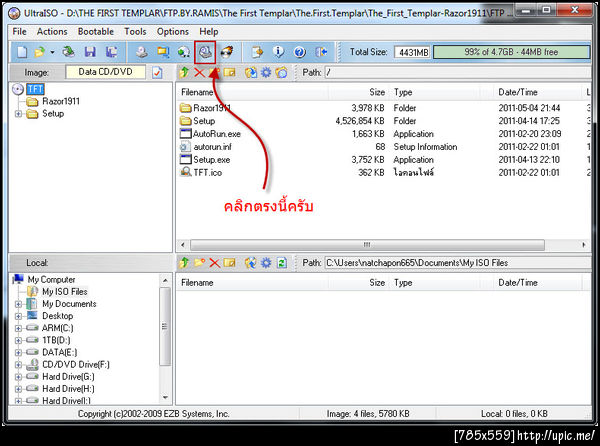Click the blue gear icon in image pane toolbar
600x446 pixels.
click(x=266, y=72)
